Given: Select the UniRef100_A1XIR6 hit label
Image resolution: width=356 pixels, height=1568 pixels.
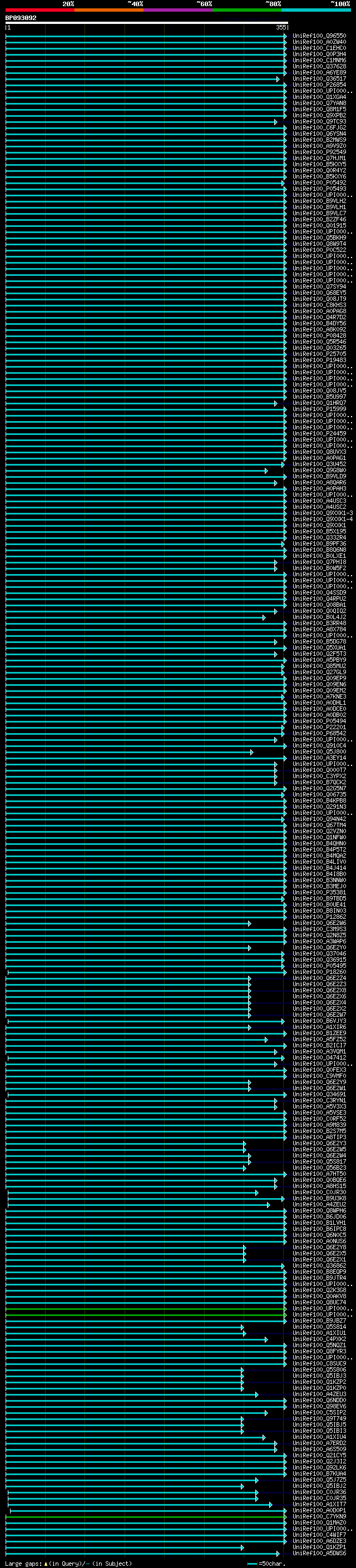Looking at the screenshot, I should (x=319, y=1027).
